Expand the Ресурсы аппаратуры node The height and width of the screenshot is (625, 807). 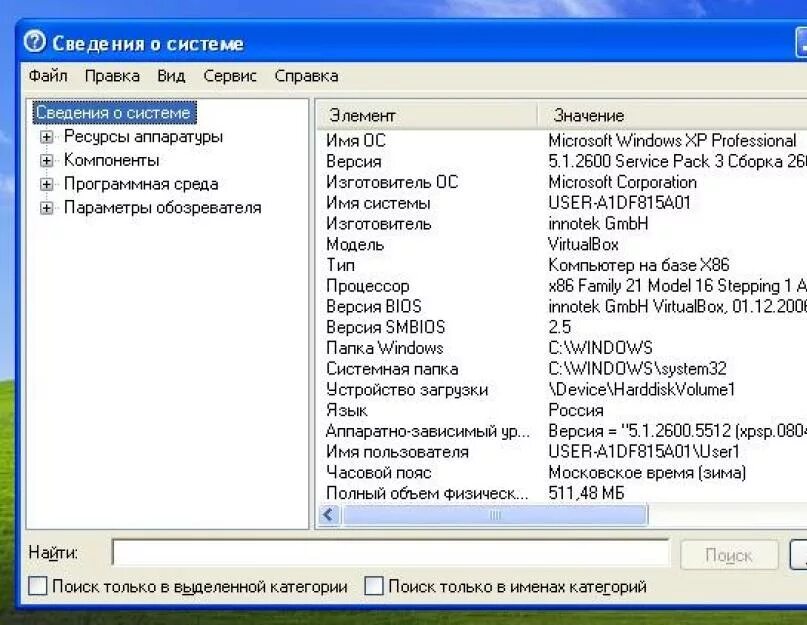(x=46, y=137)
